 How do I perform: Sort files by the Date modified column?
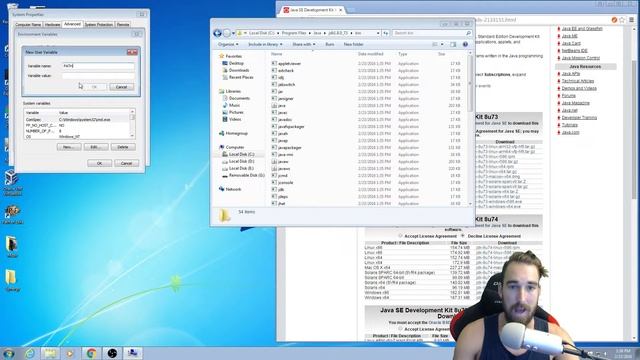[x=371, y=54]
